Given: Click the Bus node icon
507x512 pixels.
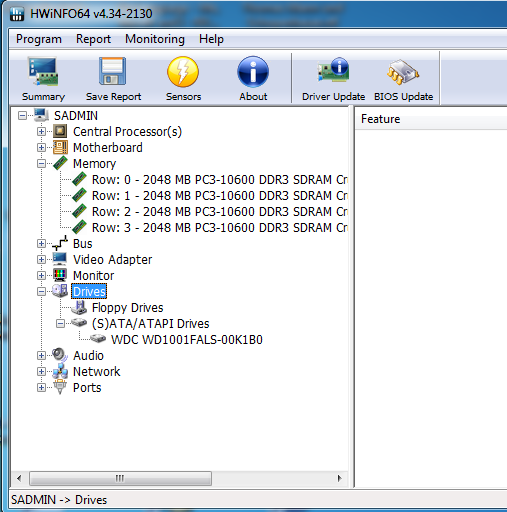Looking at the screenshot, I should coord(60,243).
